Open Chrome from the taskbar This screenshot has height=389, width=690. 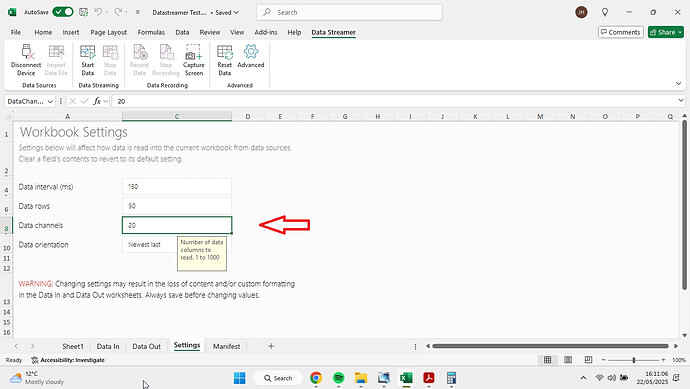(316, 378)
